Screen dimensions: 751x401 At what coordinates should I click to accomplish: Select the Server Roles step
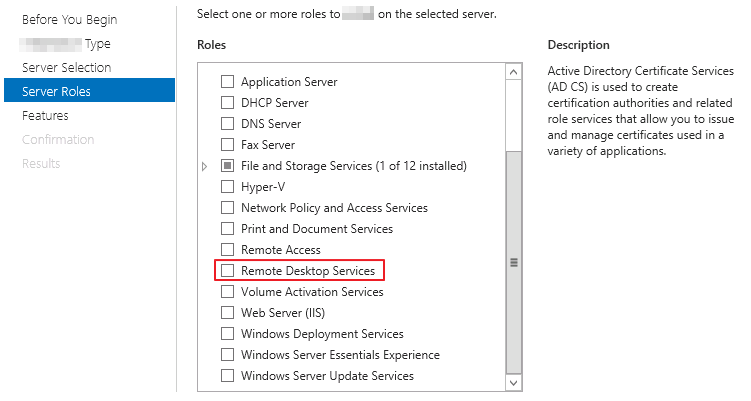(90, 91)
